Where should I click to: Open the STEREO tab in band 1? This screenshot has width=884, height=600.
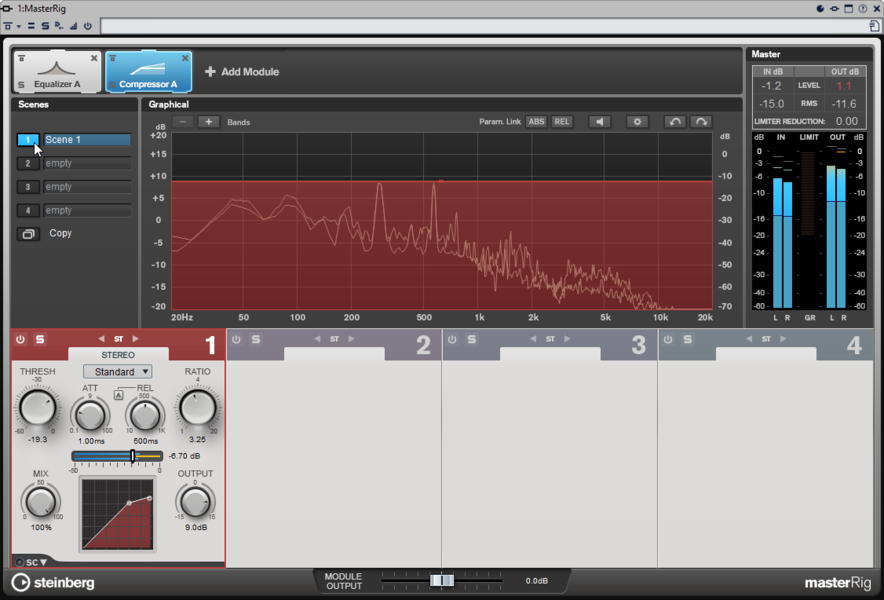[x=118, y=355]
